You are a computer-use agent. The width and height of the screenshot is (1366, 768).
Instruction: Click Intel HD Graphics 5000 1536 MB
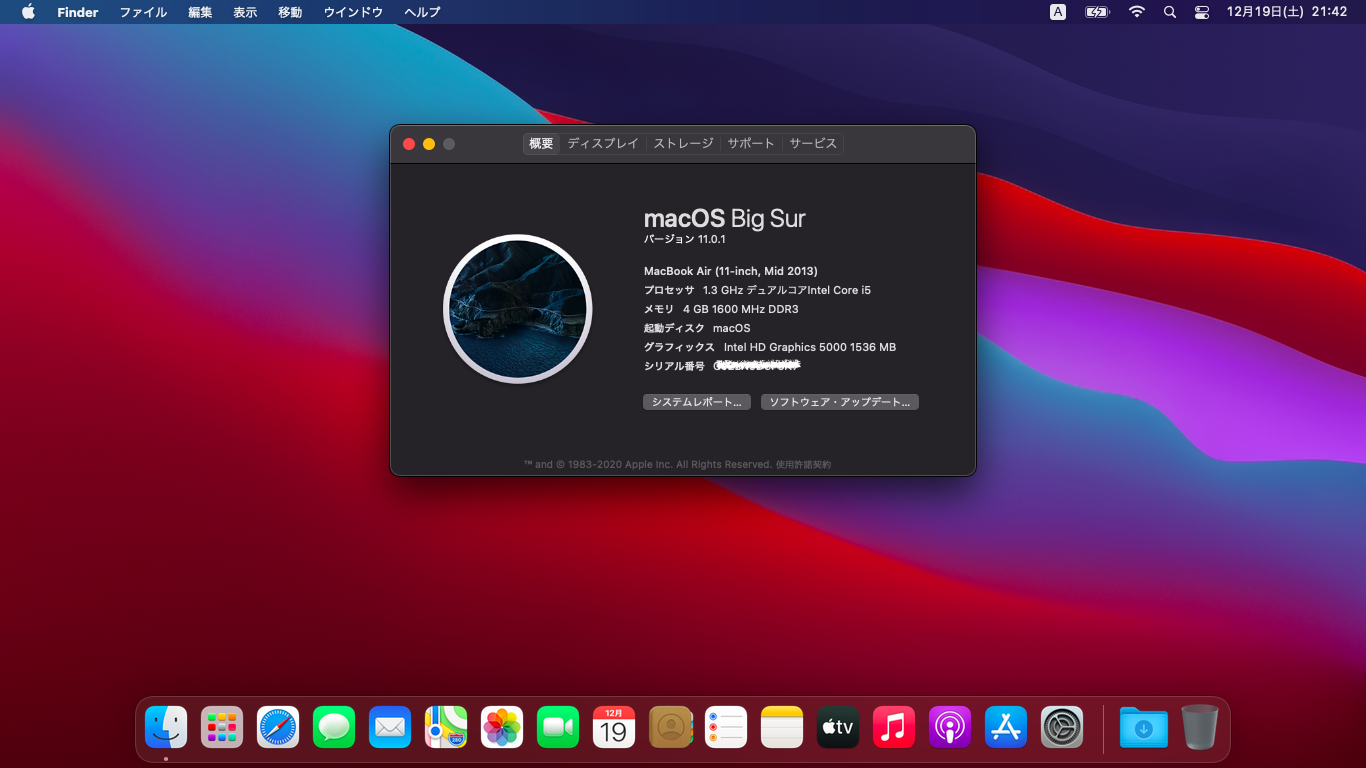[810, 347]
